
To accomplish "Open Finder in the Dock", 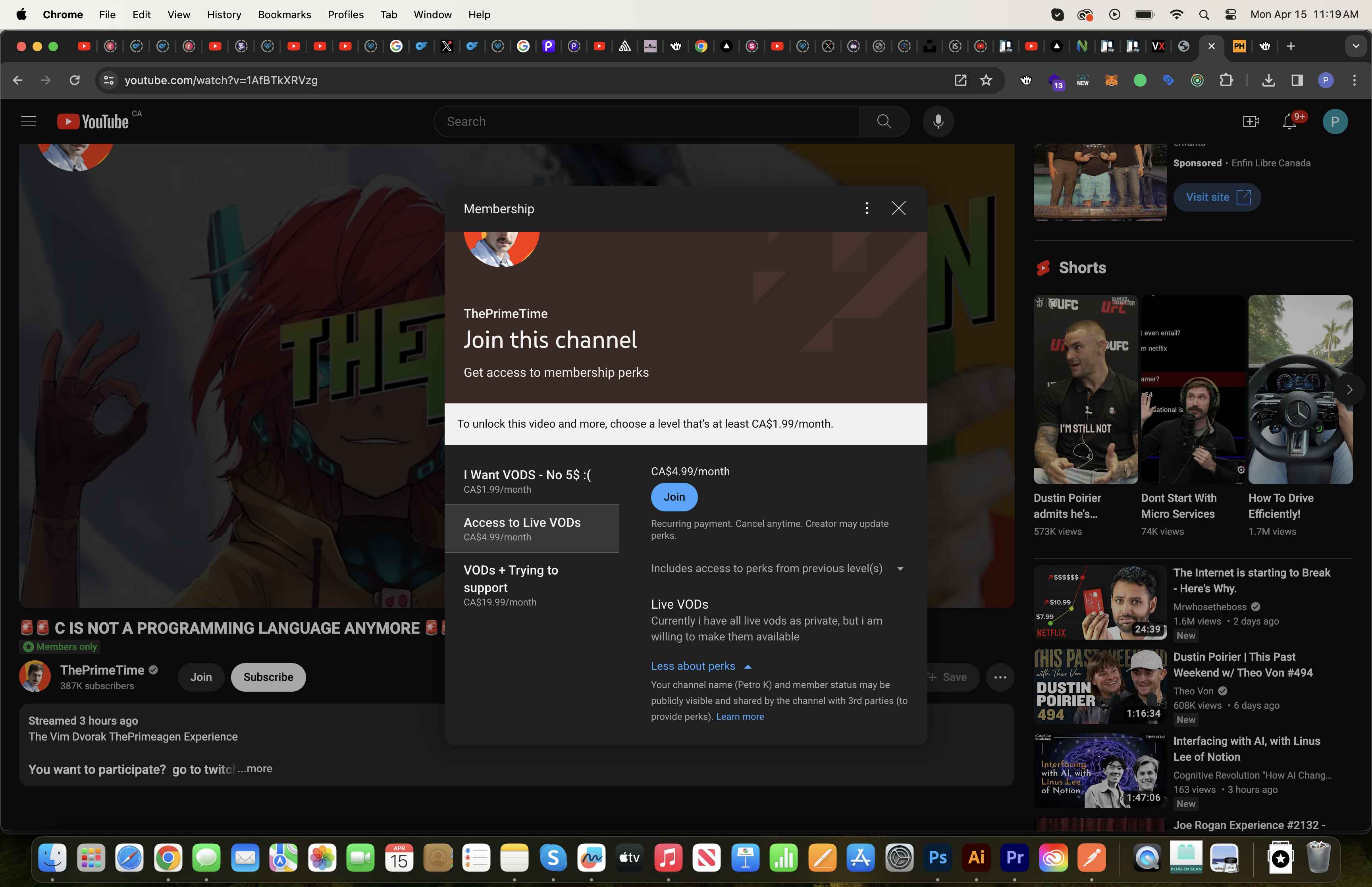I will coord(52,858).
